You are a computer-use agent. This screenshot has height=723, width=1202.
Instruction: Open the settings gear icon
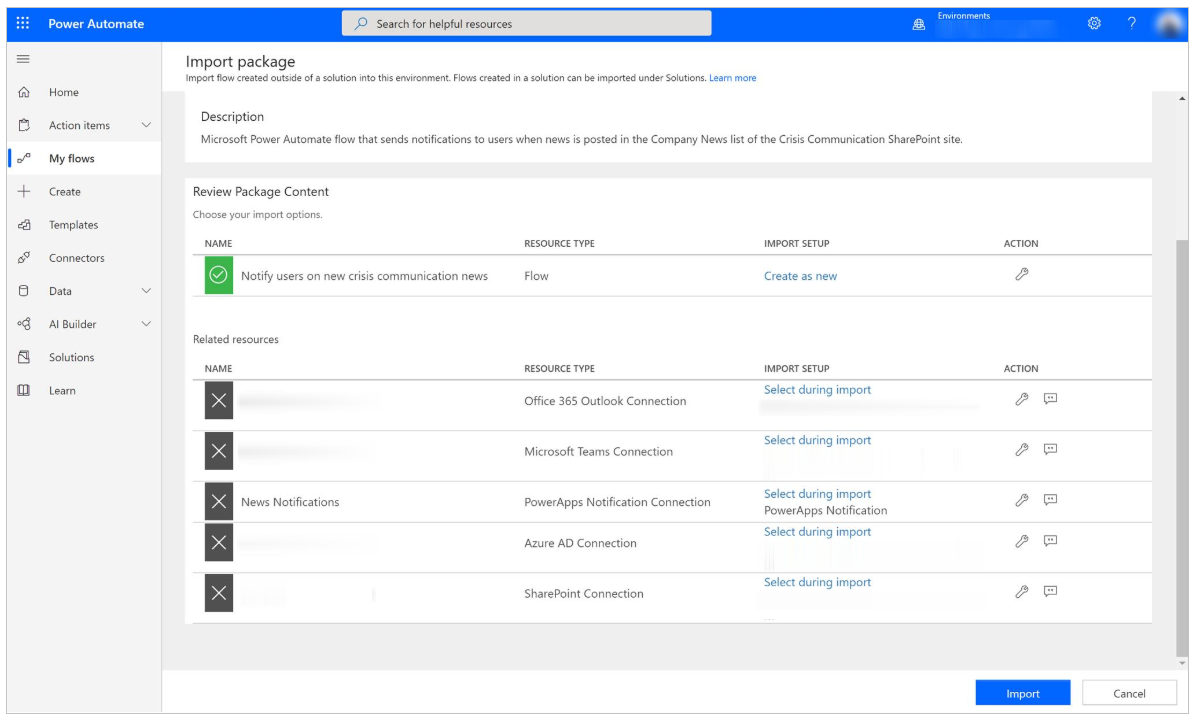point(1094,23)
